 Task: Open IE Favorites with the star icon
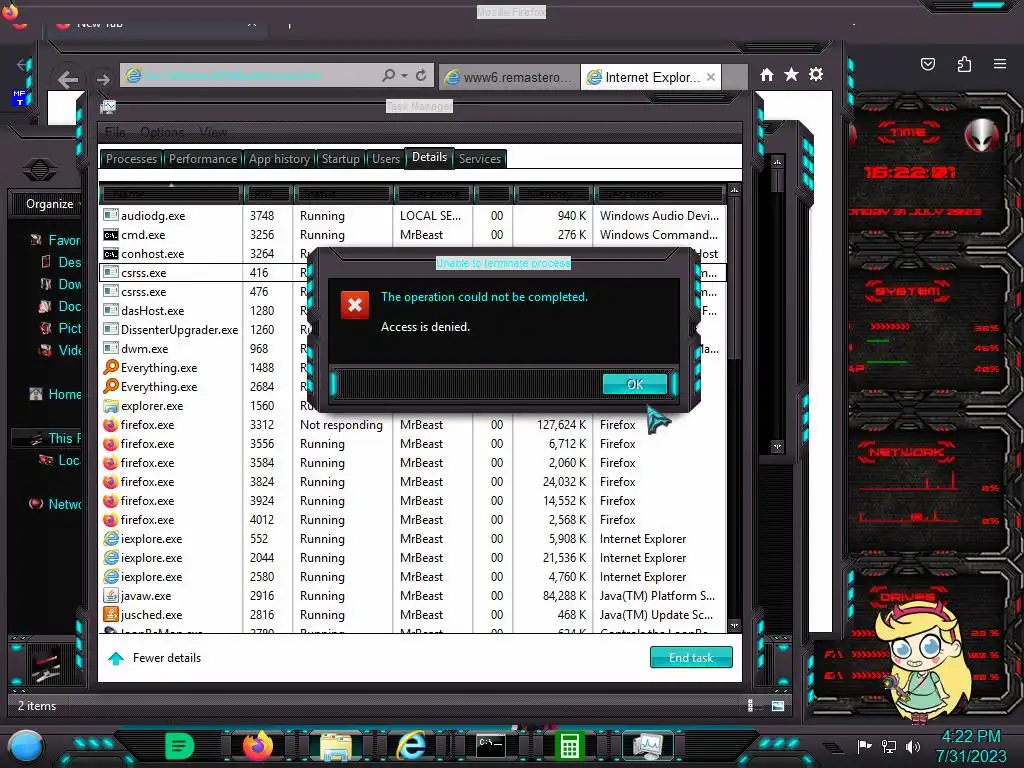pyautogui.click(x=792, y=74)
